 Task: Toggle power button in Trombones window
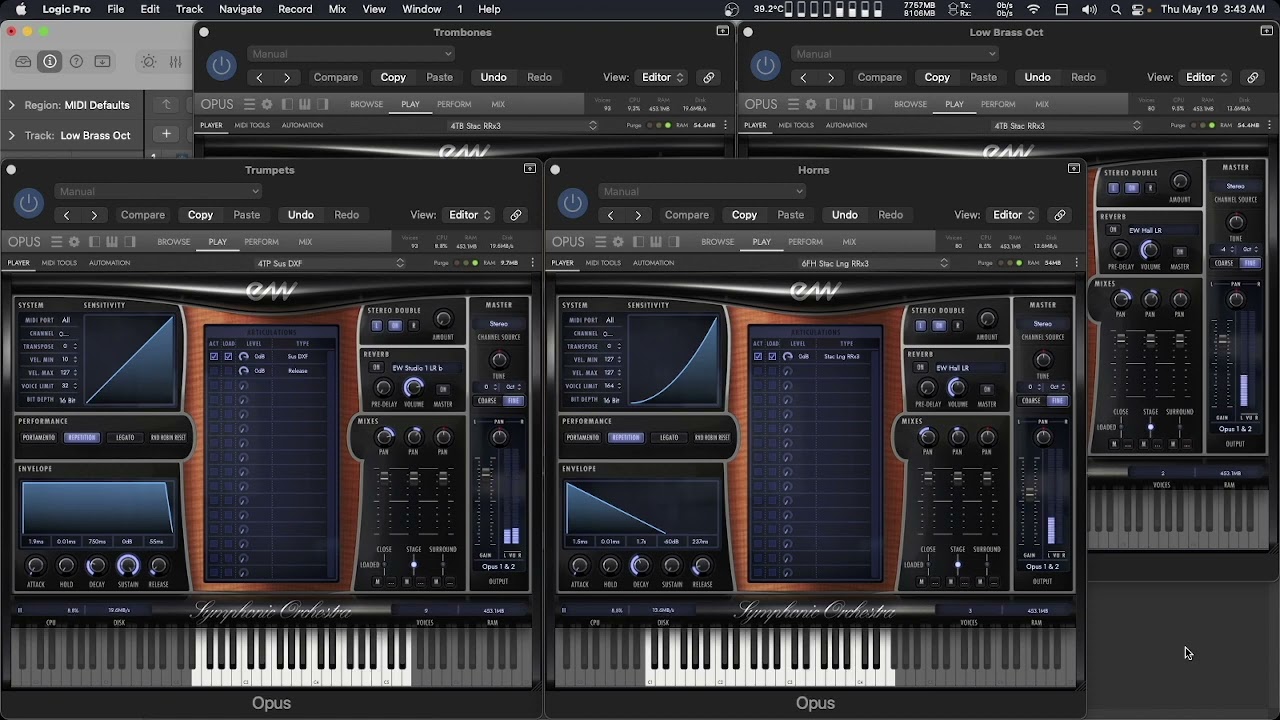221,66
